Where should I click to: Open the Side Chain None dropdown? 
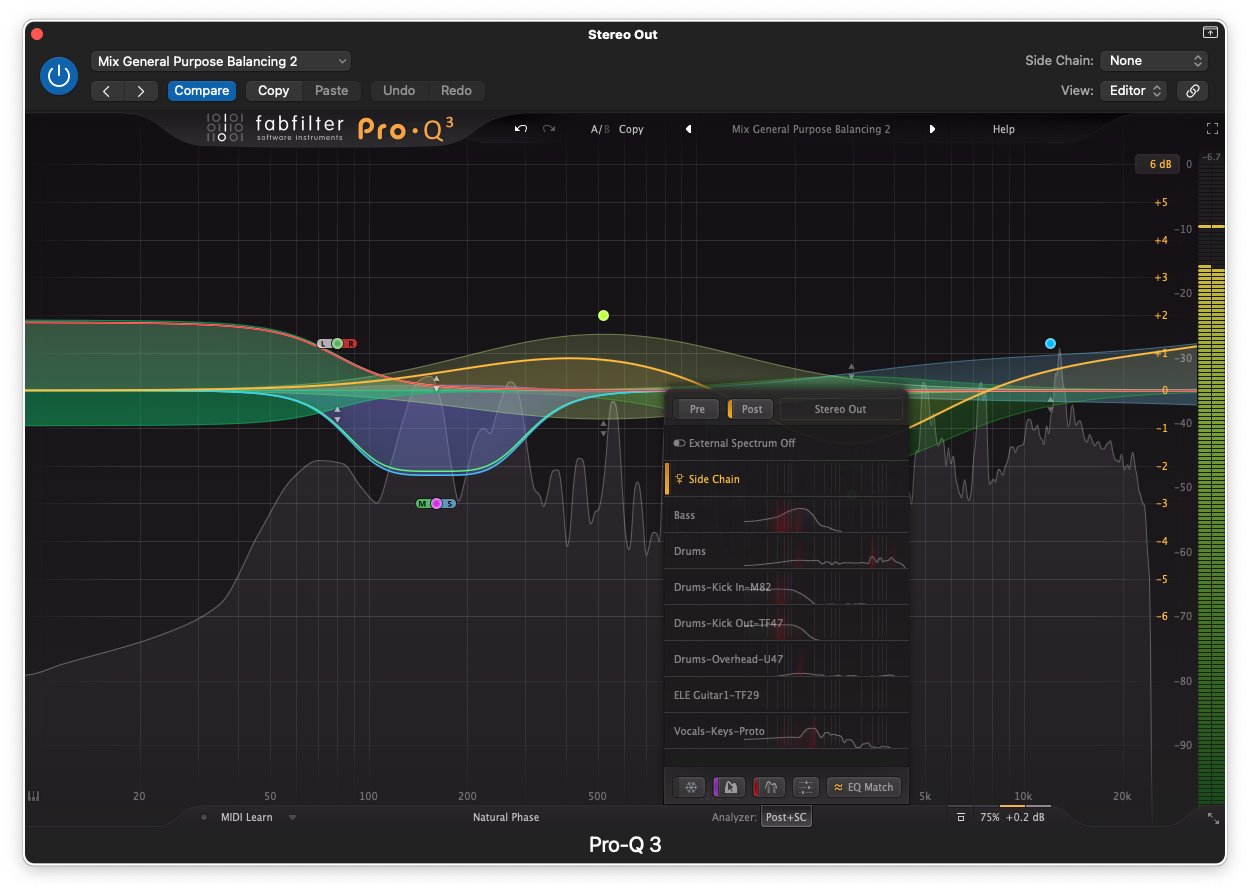[1154, 61]
